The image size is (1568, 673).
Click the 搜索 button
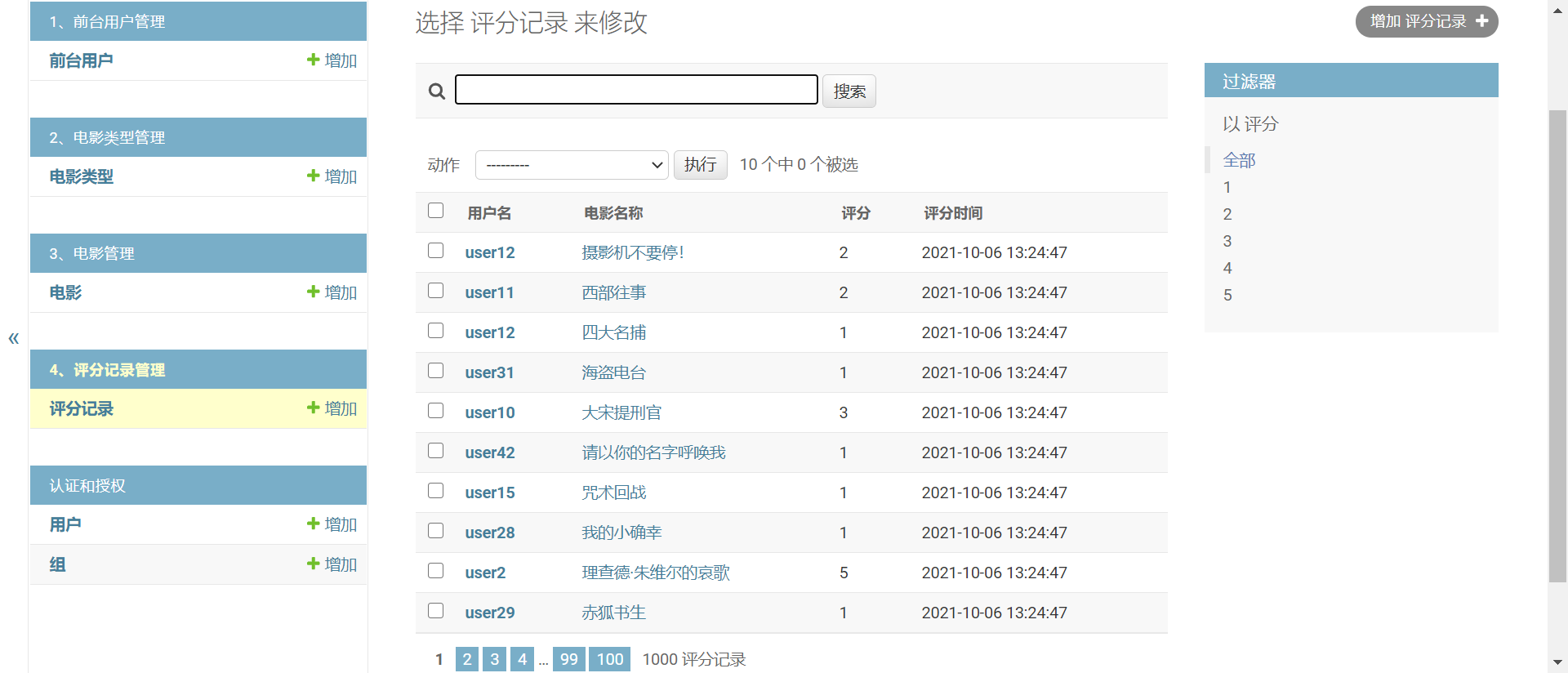pyautogui.click(x=849, y=91)
